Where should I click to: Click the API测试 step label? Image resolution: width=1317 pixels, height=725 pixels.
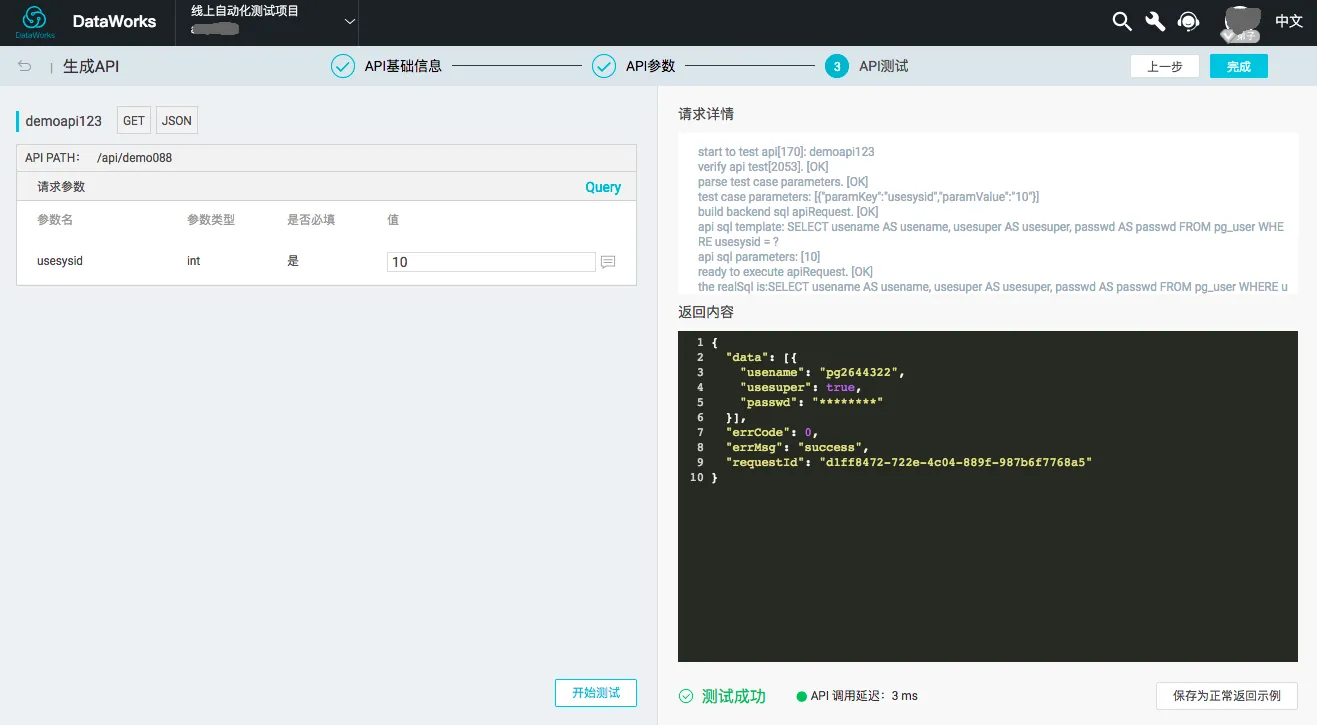point(884,66)
